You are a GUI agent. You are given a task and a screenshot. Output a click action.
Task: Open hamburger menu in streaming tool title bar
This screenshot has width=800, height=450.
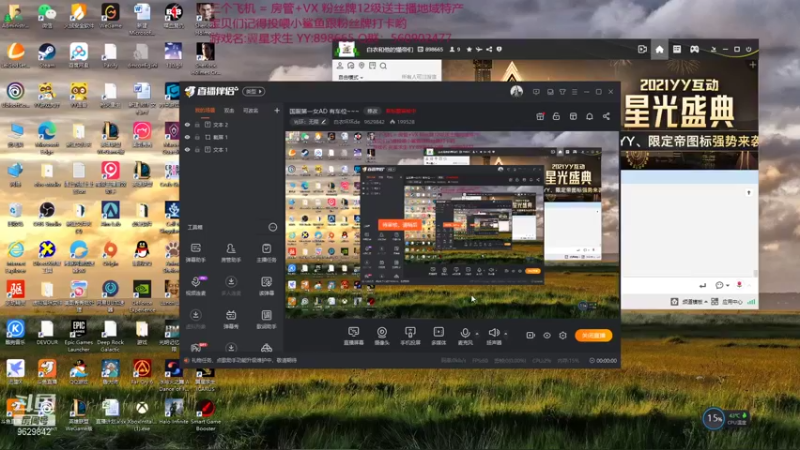point(574,92)
